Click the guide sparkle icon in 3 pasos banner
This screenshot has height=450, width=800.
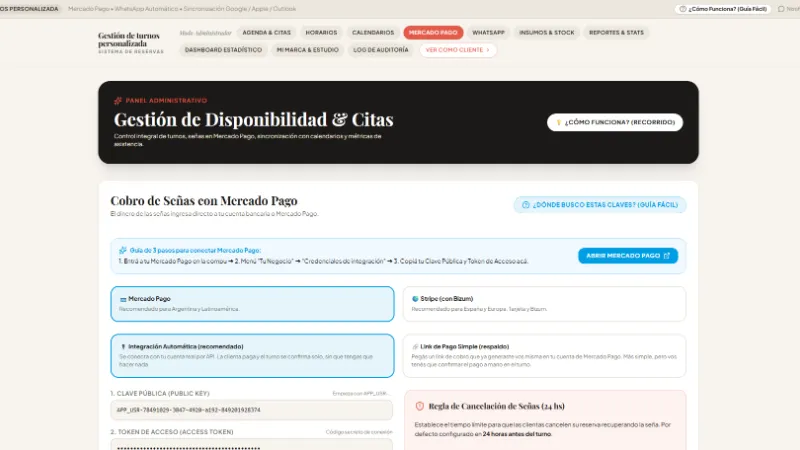(x=122, y=251)
